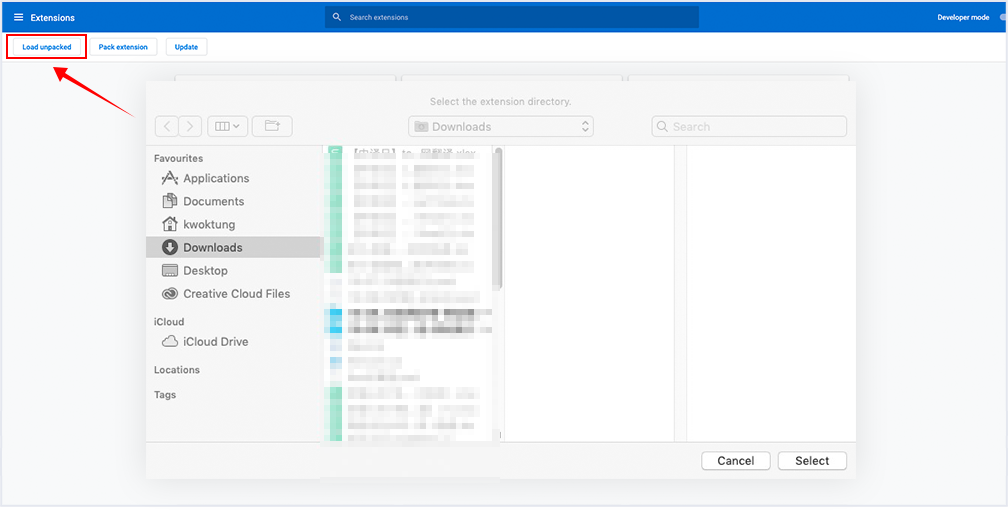Click Pack extension button
Viewport: 1008px width, 510px height.
point(123,47)
